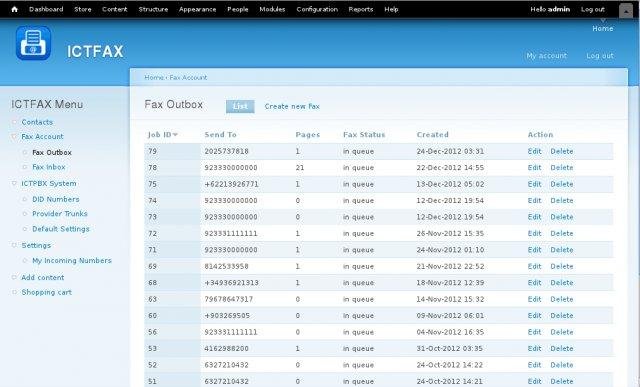Open Help admin menu item
Viewport: 640px width, 387px height.
coord(391,9)
